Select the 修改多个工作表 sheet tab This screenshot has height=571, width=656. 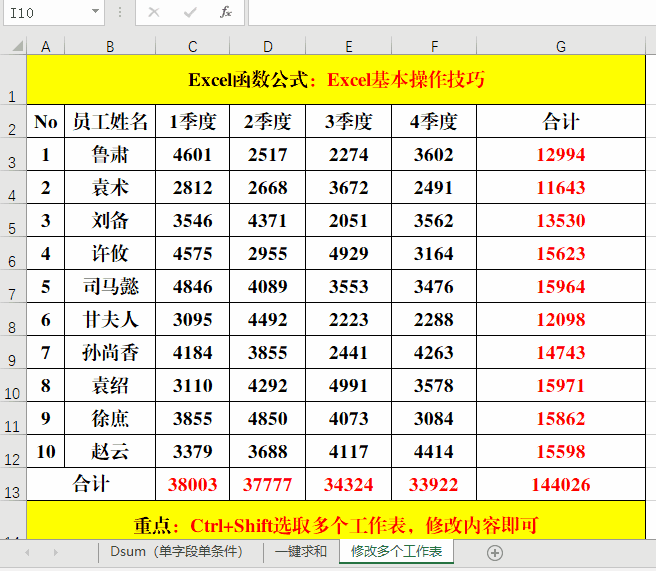pos(396,552)
